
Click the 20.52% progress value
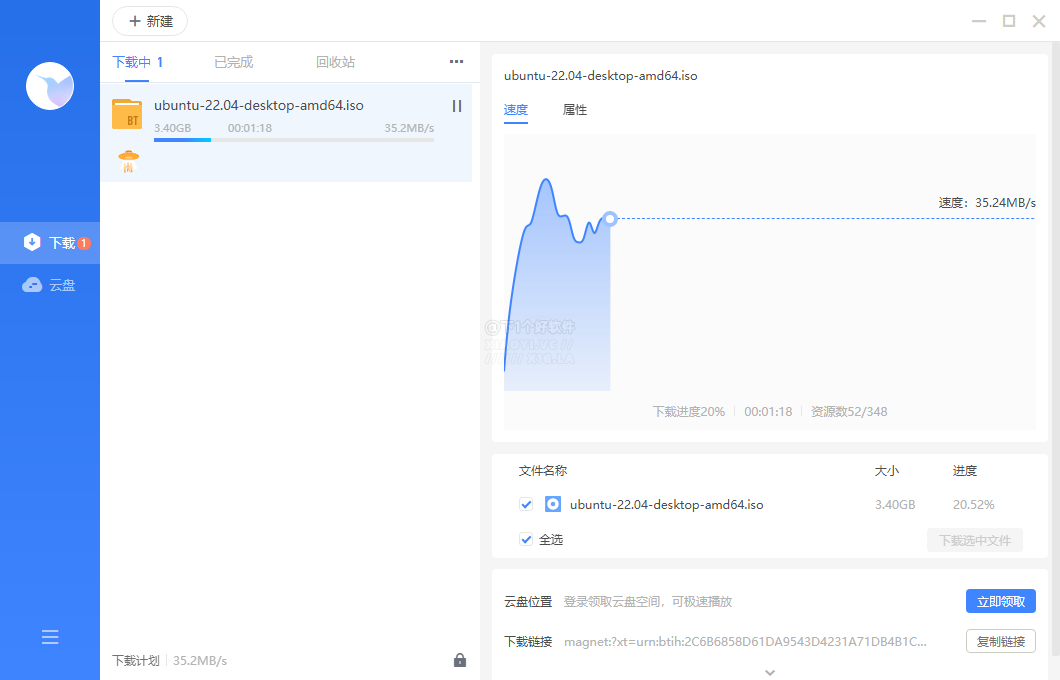coord(973,505)
